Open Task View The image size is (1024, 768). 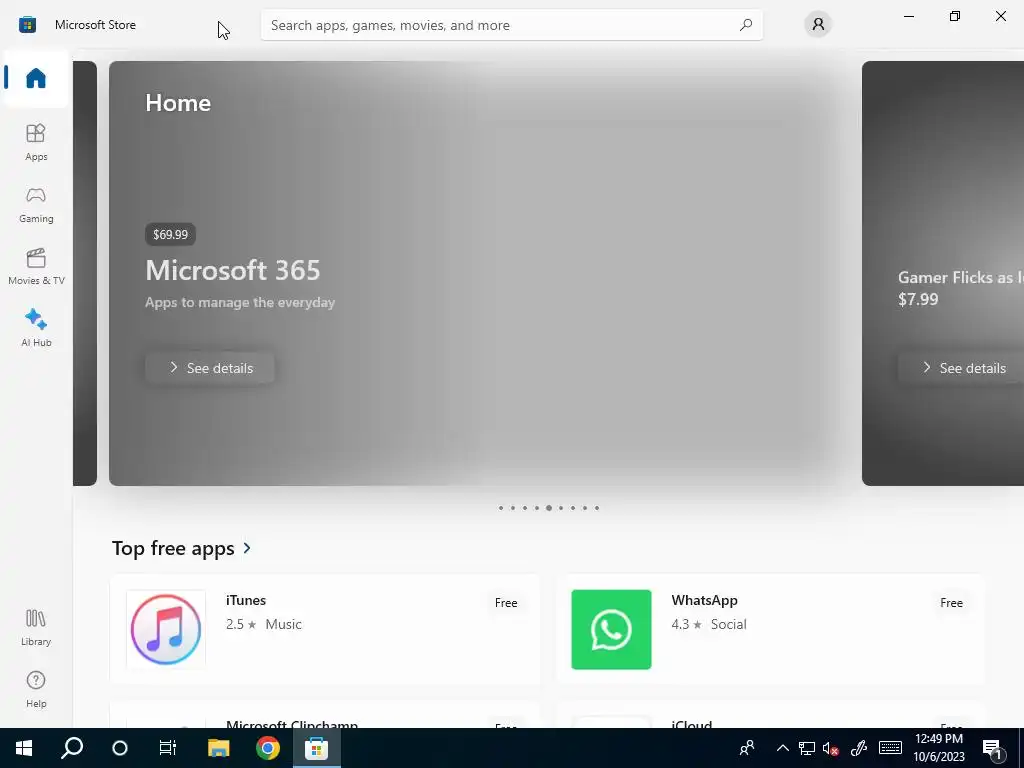point(168,748)
